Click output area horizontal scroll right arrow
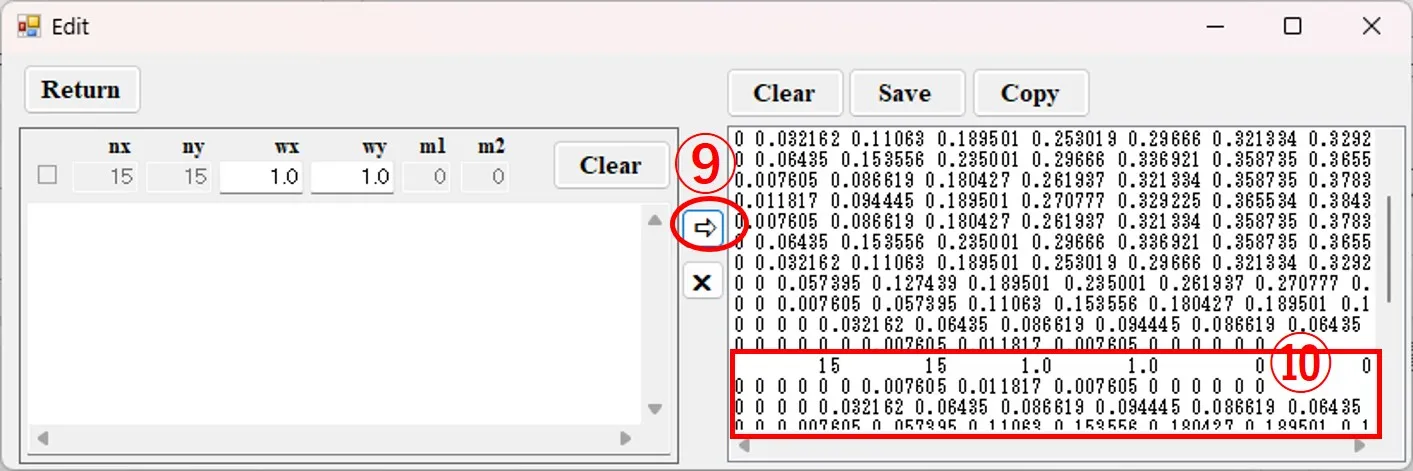This screenshot has height=471, width=1413. tap(1361, 448)
